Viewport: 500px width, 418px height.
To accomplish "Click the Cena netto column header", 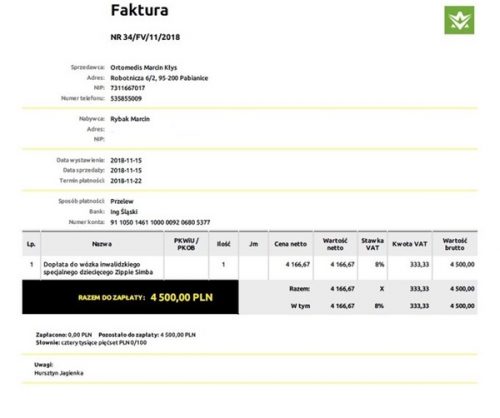I will pos(291,244).
